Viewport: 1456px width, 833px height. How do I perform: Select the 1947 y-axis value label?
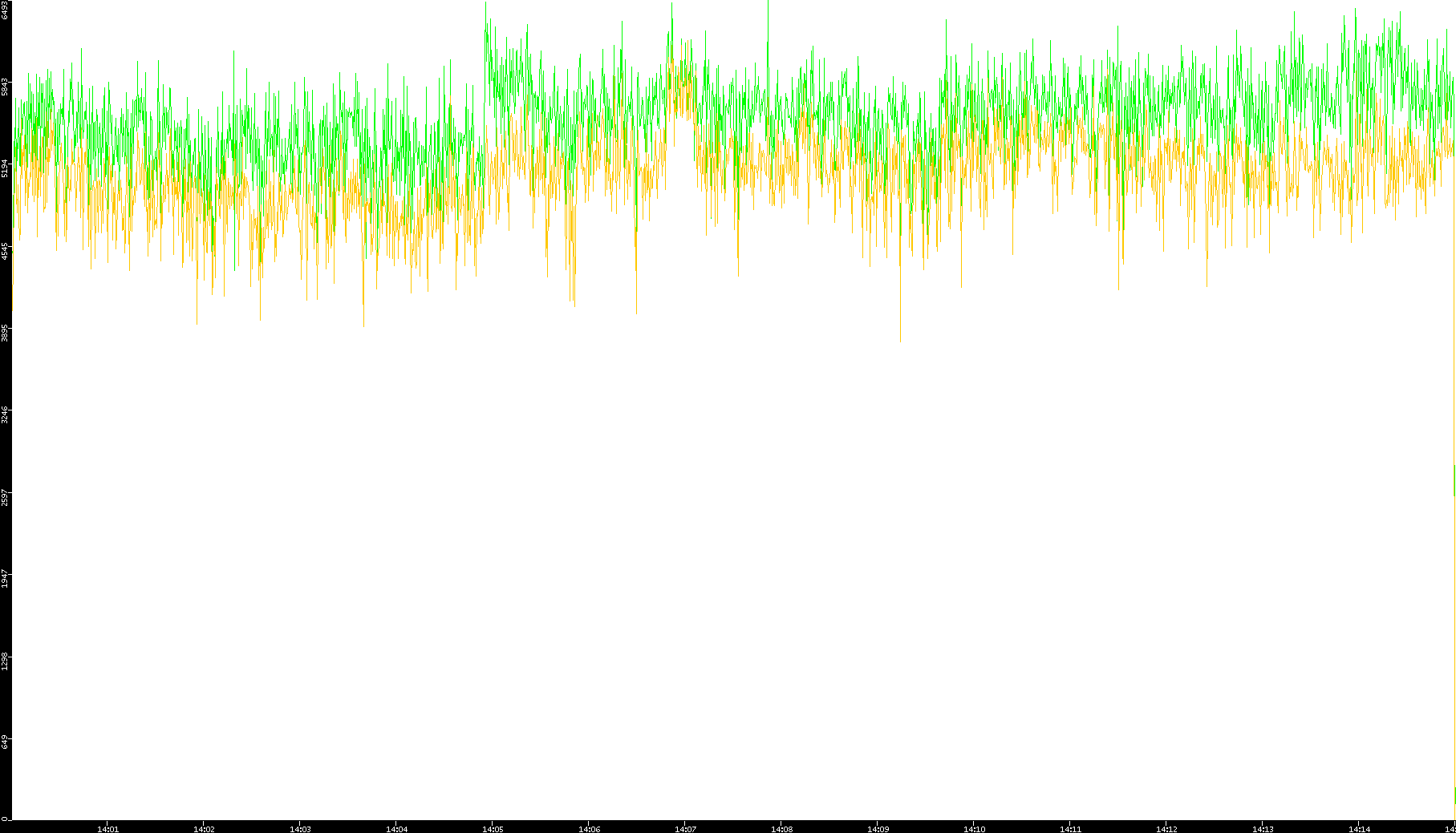tap(5, 579)
